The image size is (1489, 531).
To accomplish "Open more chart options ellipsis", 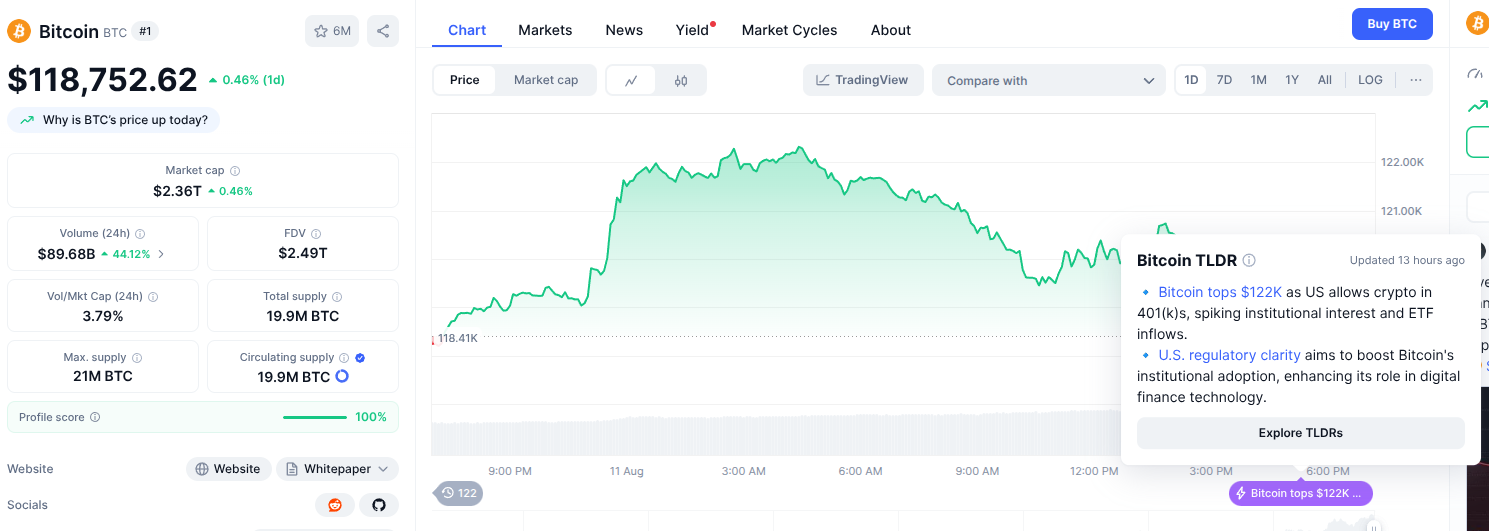I will pos(1415,80).
